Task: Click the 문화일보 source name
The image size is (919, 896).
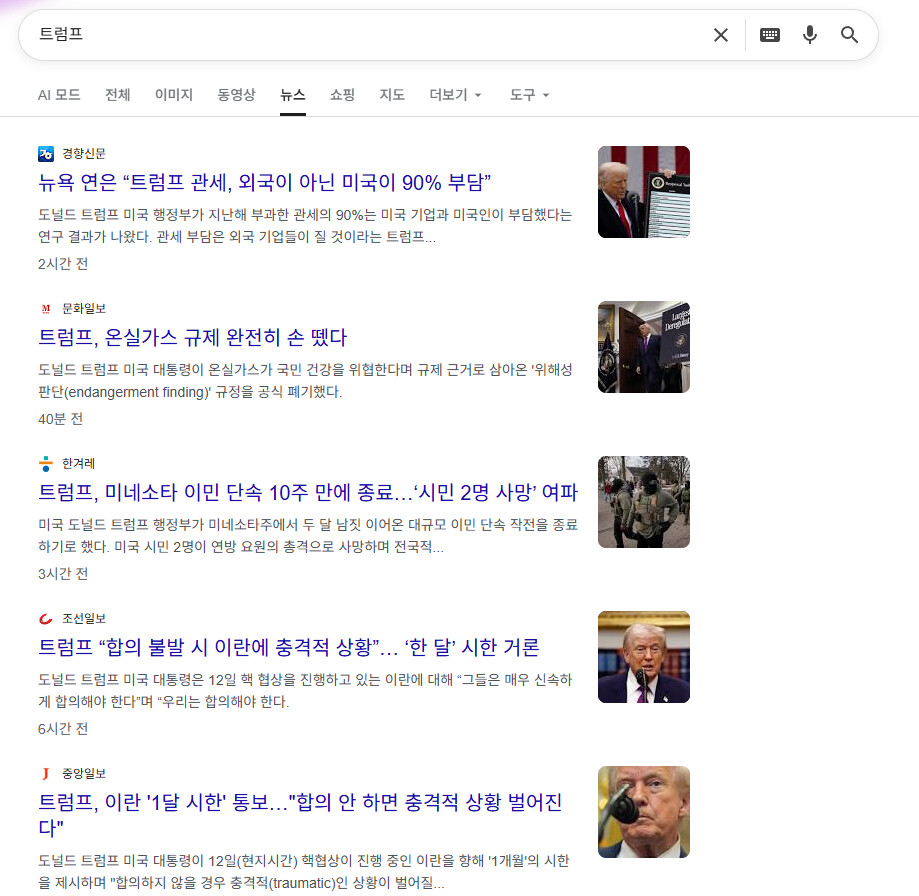Action: point(84,309)
